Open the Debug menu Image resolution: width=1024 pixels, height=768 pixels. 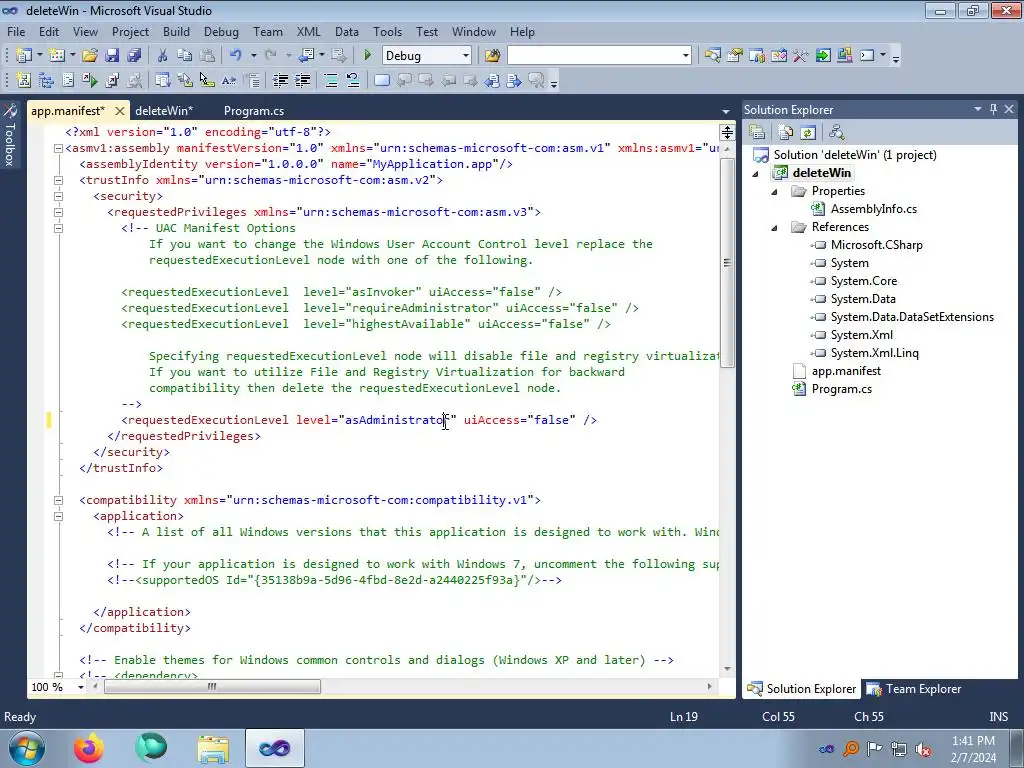pyautogui.click(x=221, y=31)
